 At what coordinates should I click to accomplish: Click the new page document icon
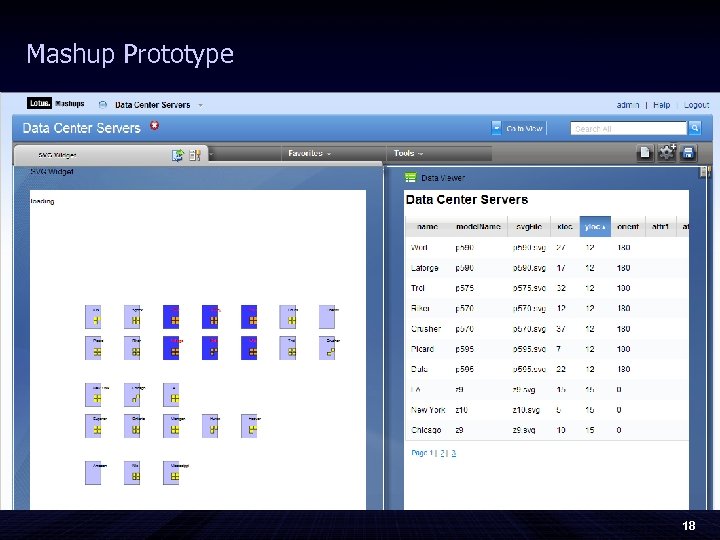pos(645,153)
